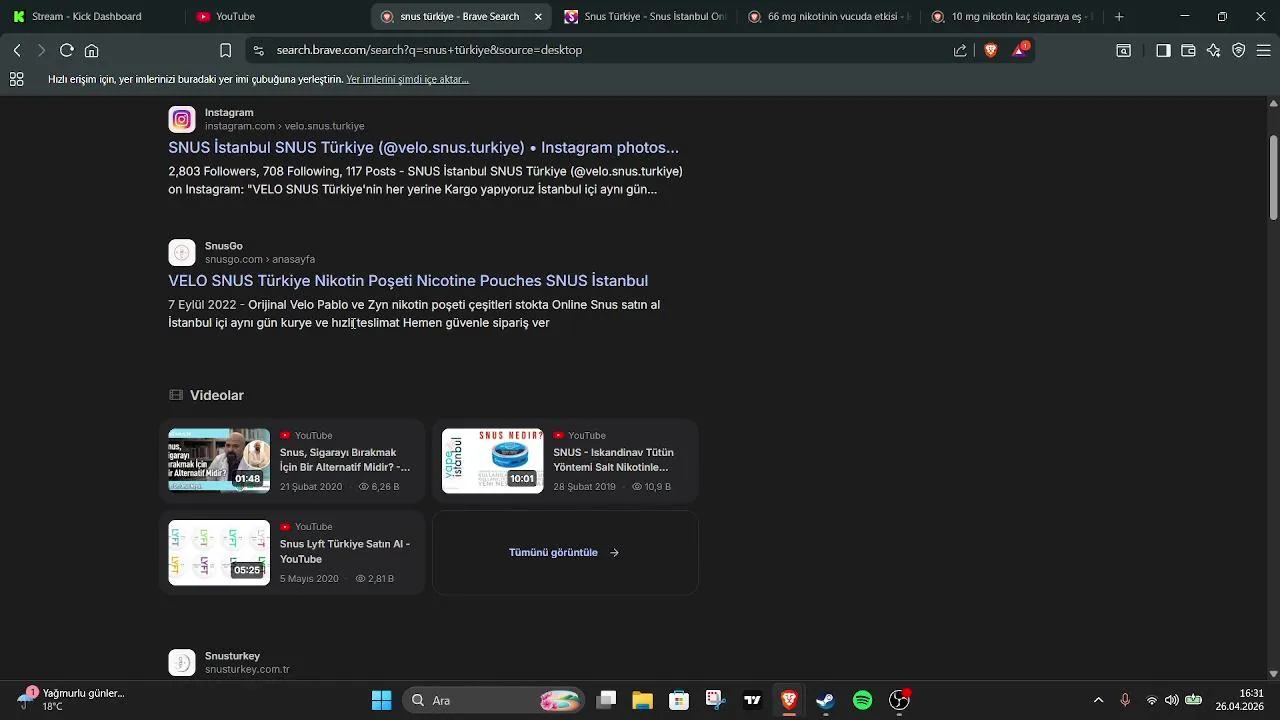This screenshot has width=1280, height=720.
Task: Switch to Stream - Kick Dashboard tab
Action: (89, 17)
